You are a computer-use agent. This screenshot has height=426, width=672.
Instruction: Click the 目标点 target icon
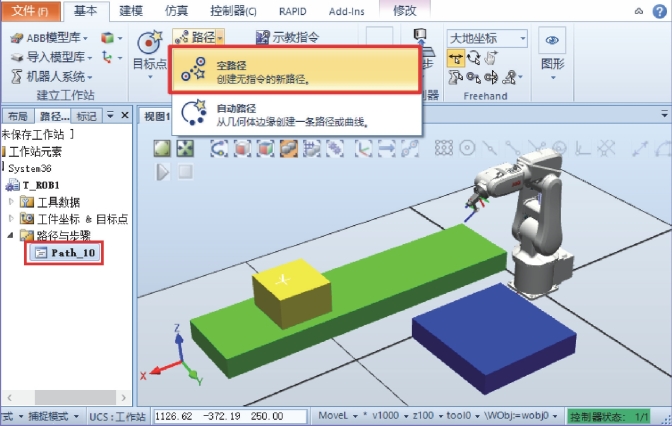149,43
